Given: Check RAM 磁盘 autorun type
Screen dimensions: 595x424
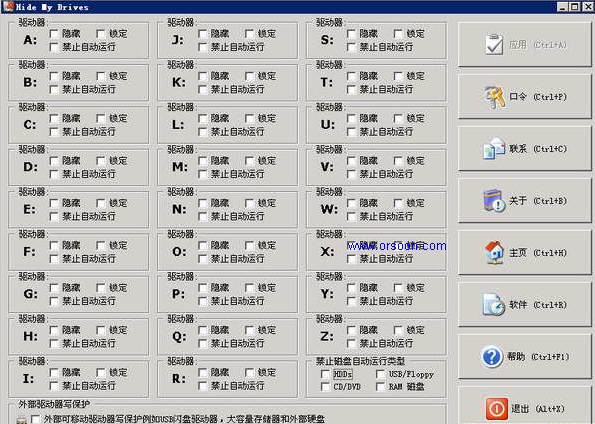Looking at the screenshot, I should pyautogui.click(x=380, y=386).
